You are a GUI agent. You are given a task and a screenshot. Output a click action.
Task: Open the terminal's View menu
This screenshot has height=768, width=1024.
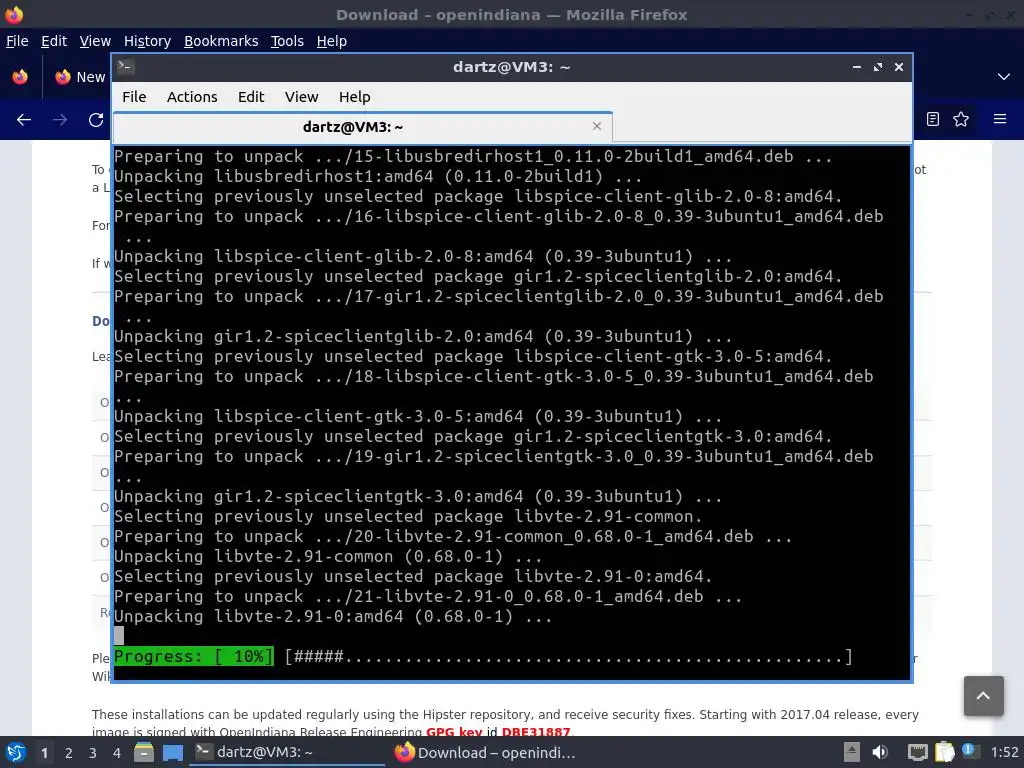click(x=301, y=97)
